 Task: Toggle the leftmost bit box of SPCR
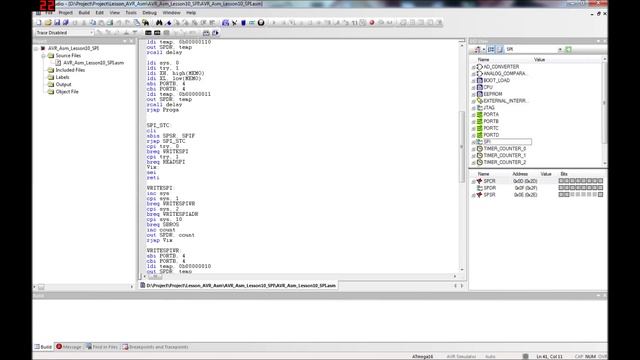[x=561, y=181]
